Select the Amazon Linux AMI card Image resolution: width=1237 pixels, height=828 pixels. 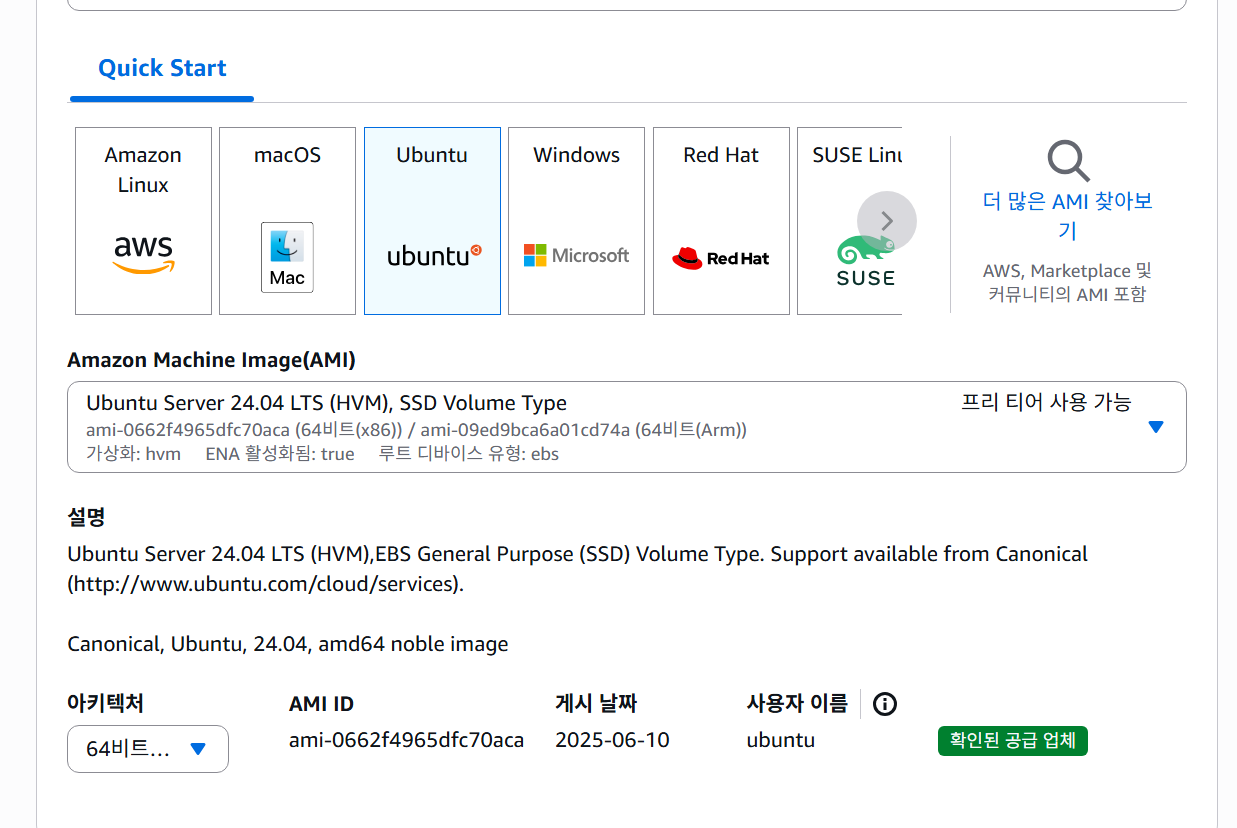pos(143,221)
